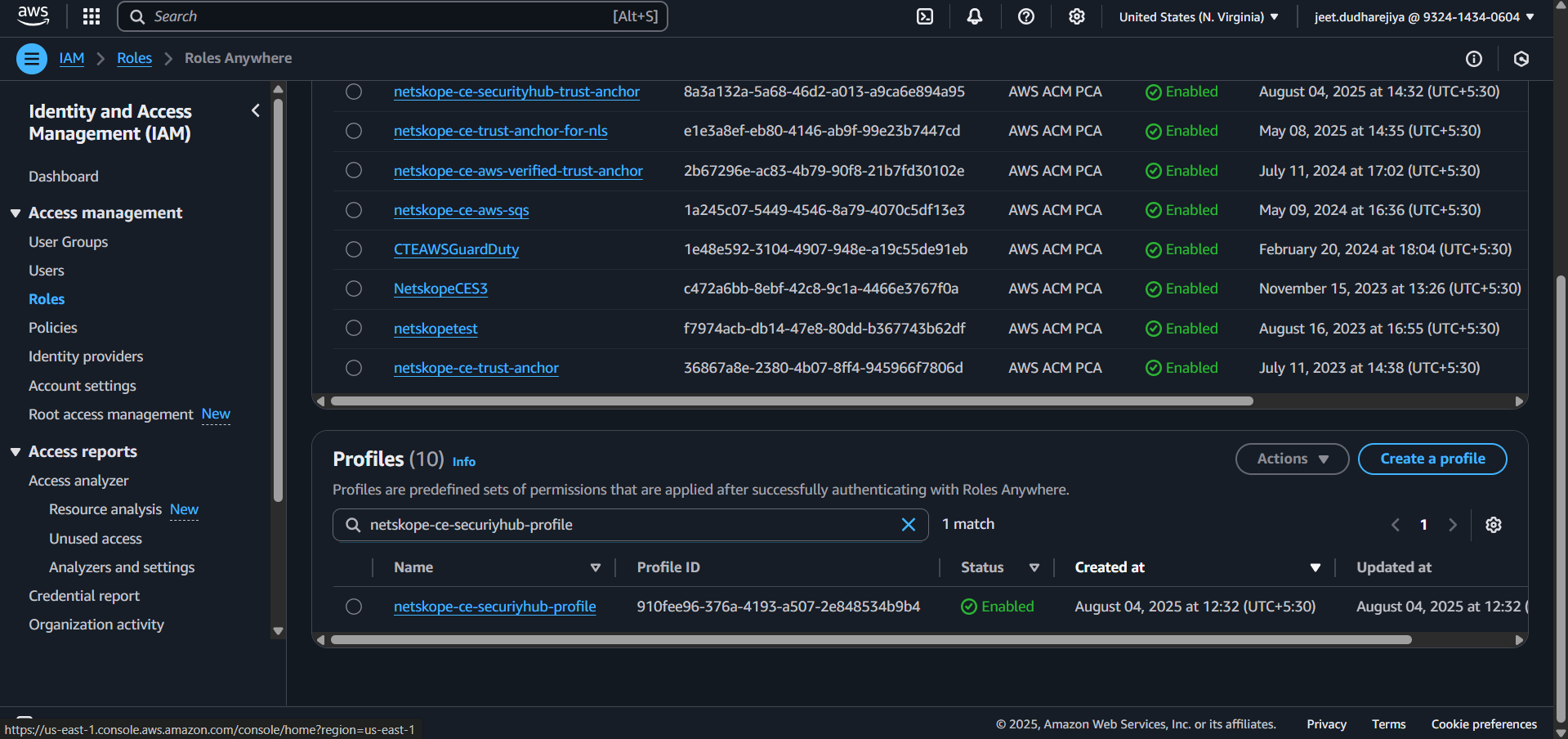The width and height of the screenshot is (1568, 739).
Task: Collapse the IAM sidebar with the chevron
Action: pyautogui.click(x=256, y=110)
